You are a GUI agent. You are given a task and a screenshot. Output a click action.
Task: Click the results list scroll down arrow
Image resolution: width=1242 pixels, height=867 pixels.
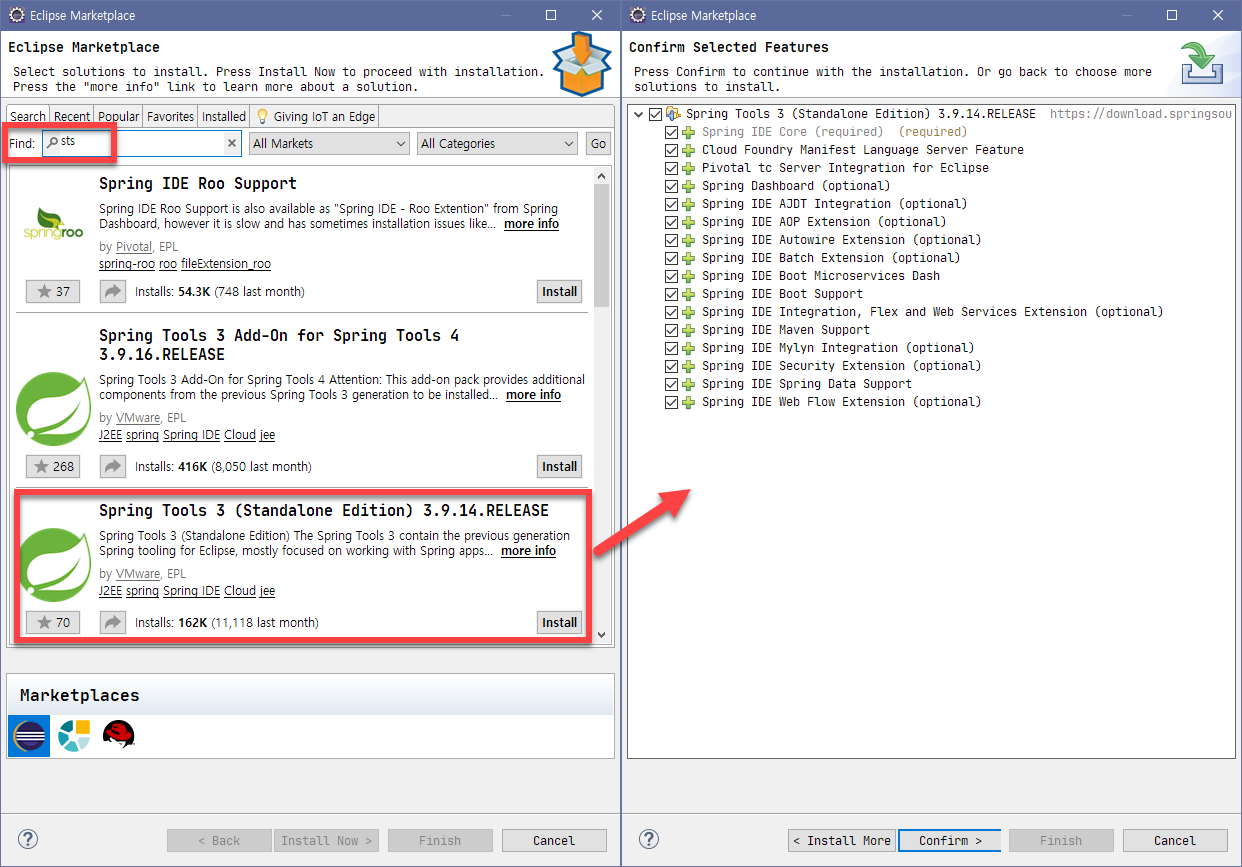point(601,634)
